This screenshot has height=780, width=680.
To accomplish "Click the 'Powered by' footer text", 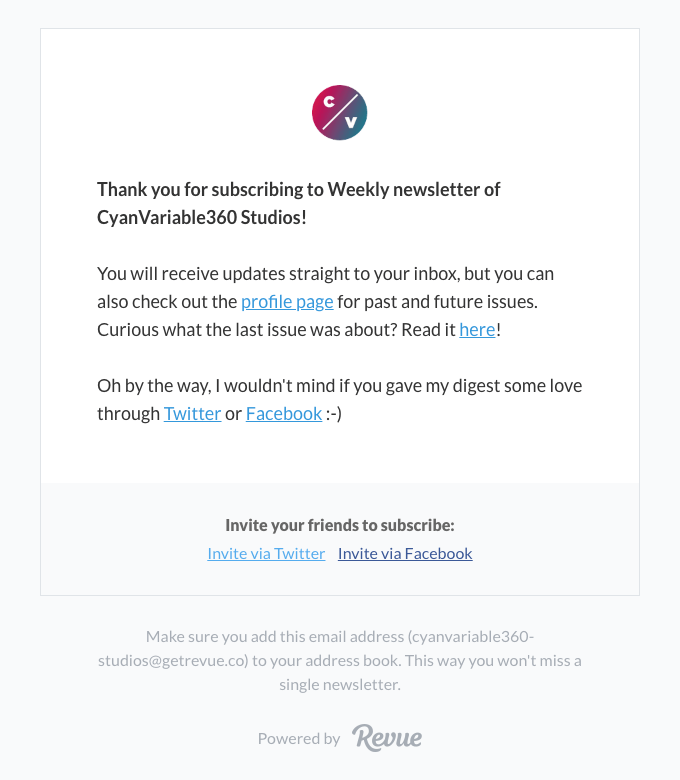I will [299, 739].
